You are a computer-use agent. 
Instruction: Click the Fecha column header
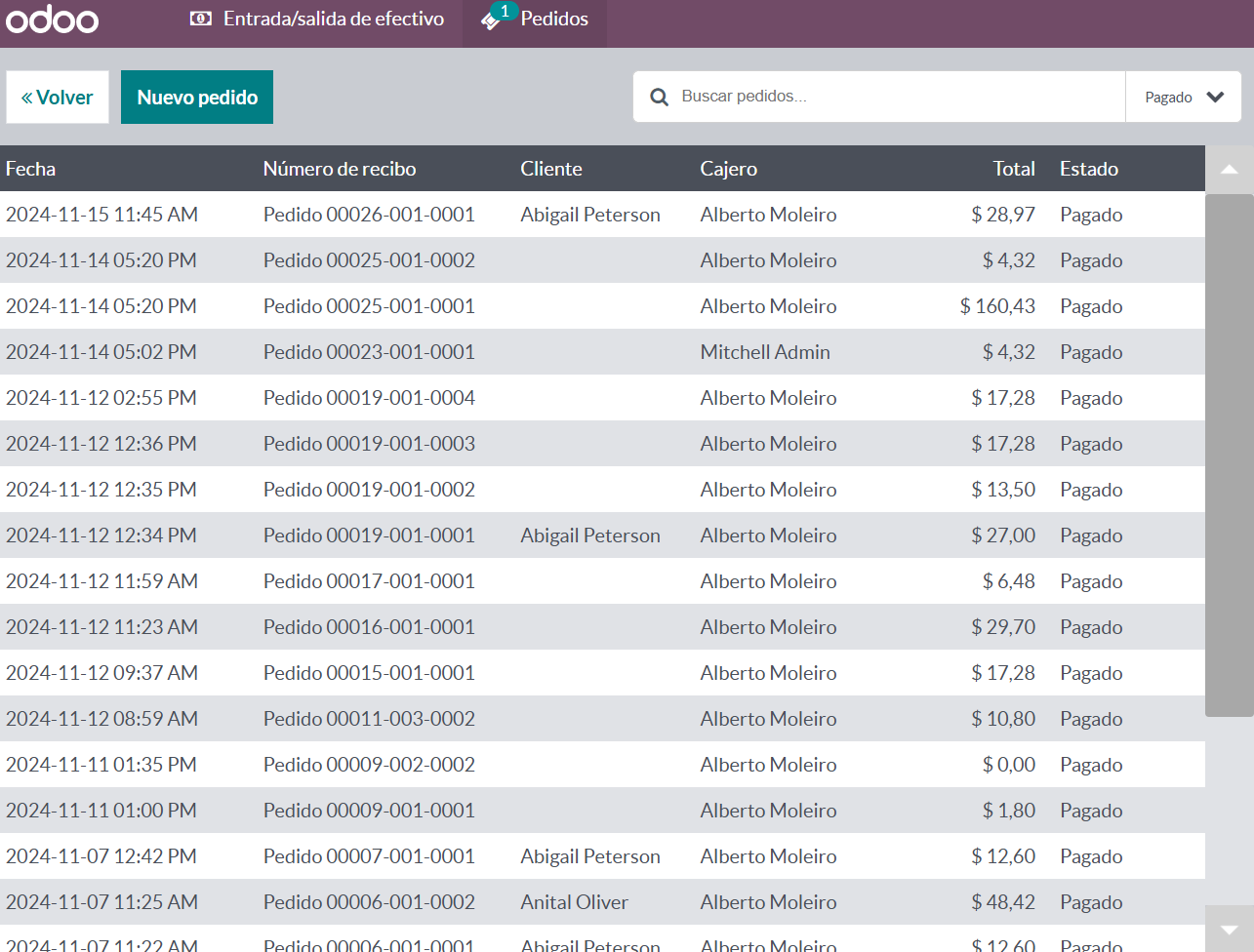[30, 169]
